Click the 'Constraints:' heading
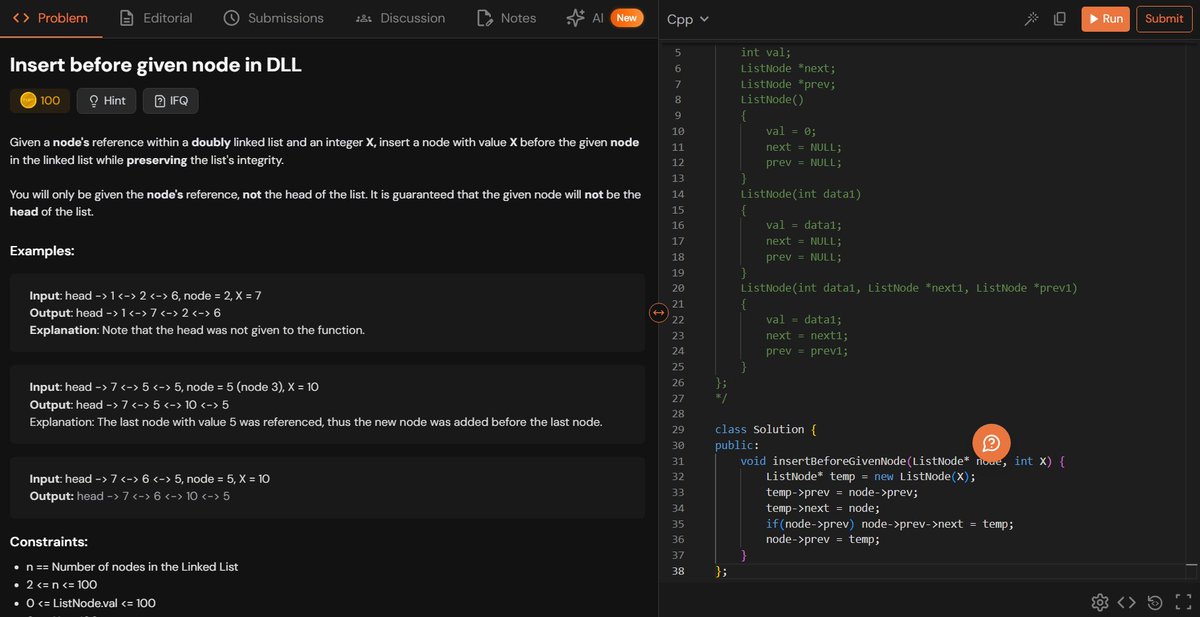Image resolution: width=1200 pixels, height=617 pixels. 49,542
